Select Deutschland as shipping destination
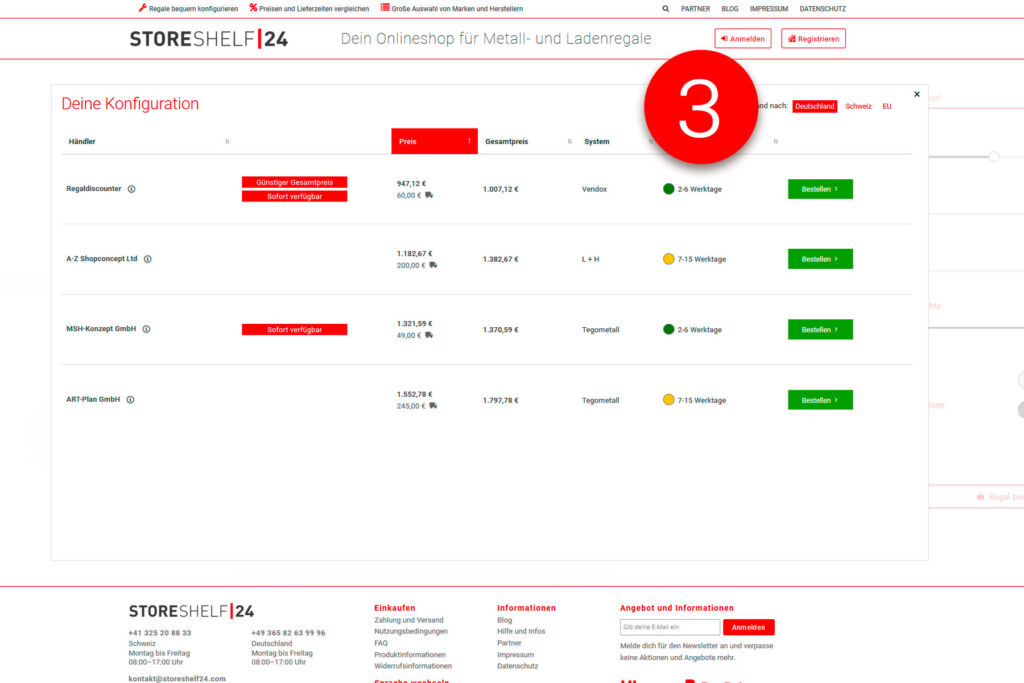Image resolution: width=1024 pixels, height=683 pixels. coord(814,106)
